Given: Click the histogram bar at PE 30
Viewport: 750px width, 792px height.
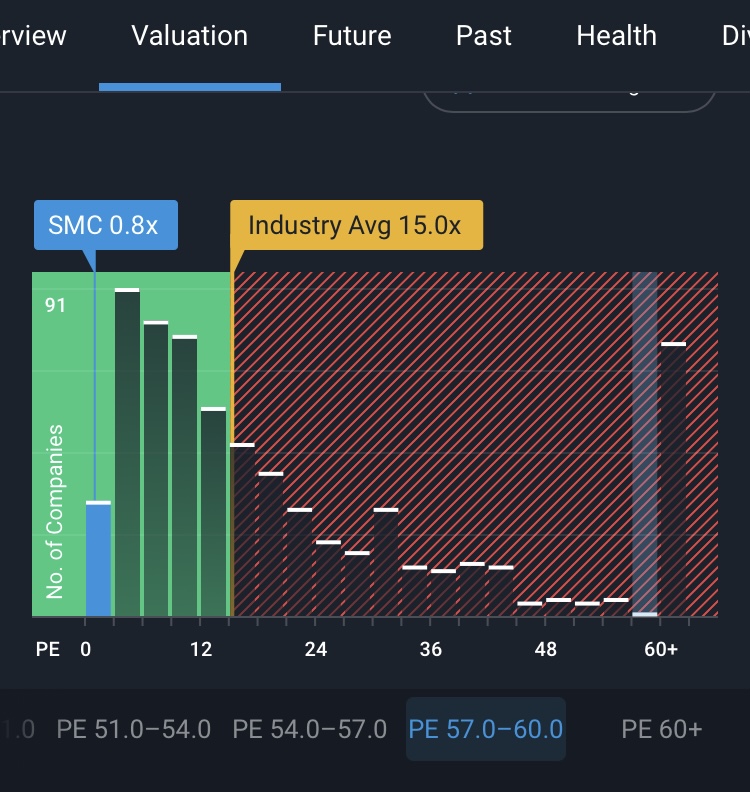Looking at the screenshot, I should pyautogui.click(x=386, y=562).
